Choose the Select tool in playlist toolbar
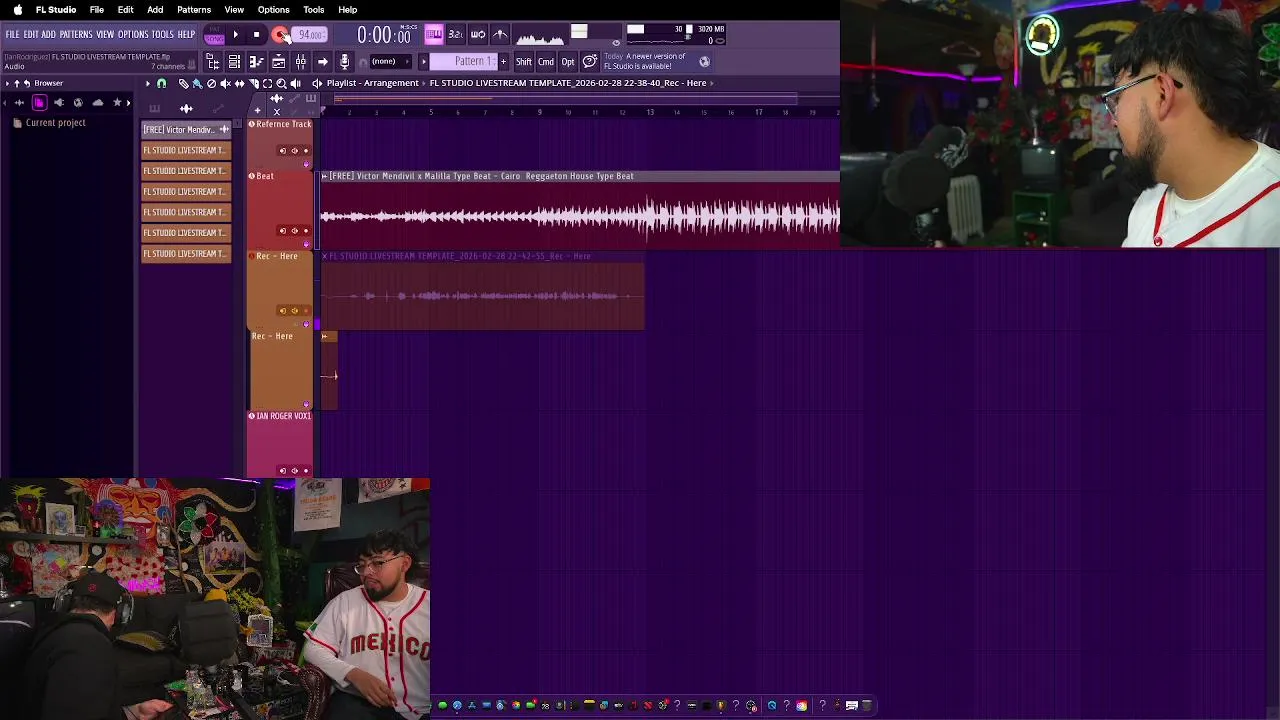The height and width of the screenshot is (720, 1280). coord(267,83)
